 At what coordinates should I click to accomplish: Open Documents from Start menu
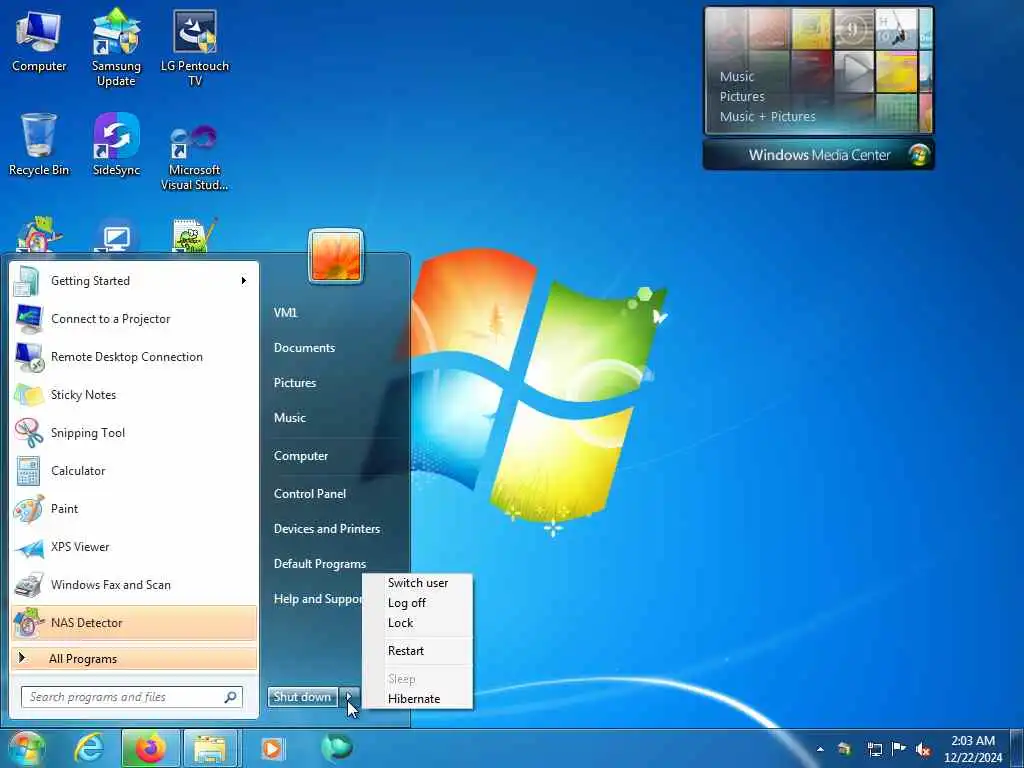tap(304, 348)
